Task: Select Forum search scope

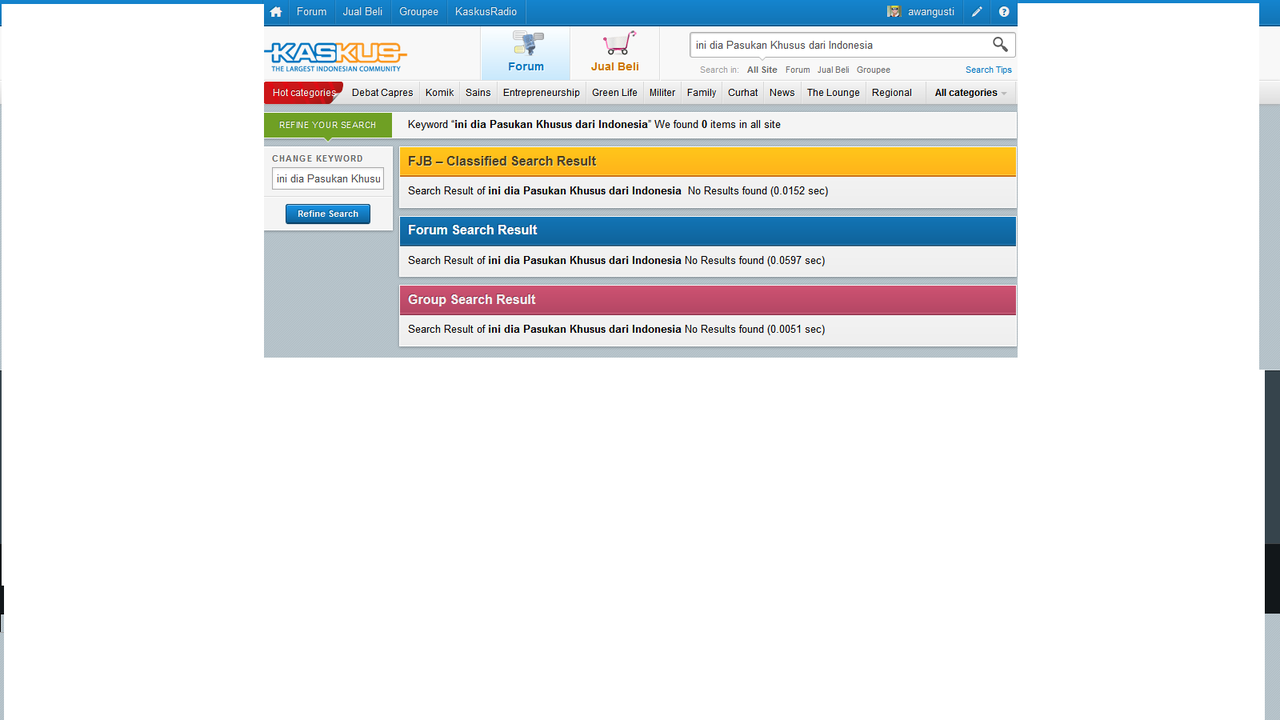Action: click(x=797, y=70)
